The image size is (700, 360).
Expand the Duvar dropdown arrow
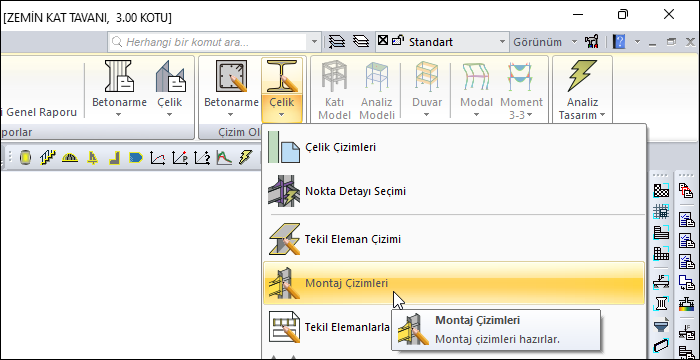pyautogui.click(x=426, y=115)
